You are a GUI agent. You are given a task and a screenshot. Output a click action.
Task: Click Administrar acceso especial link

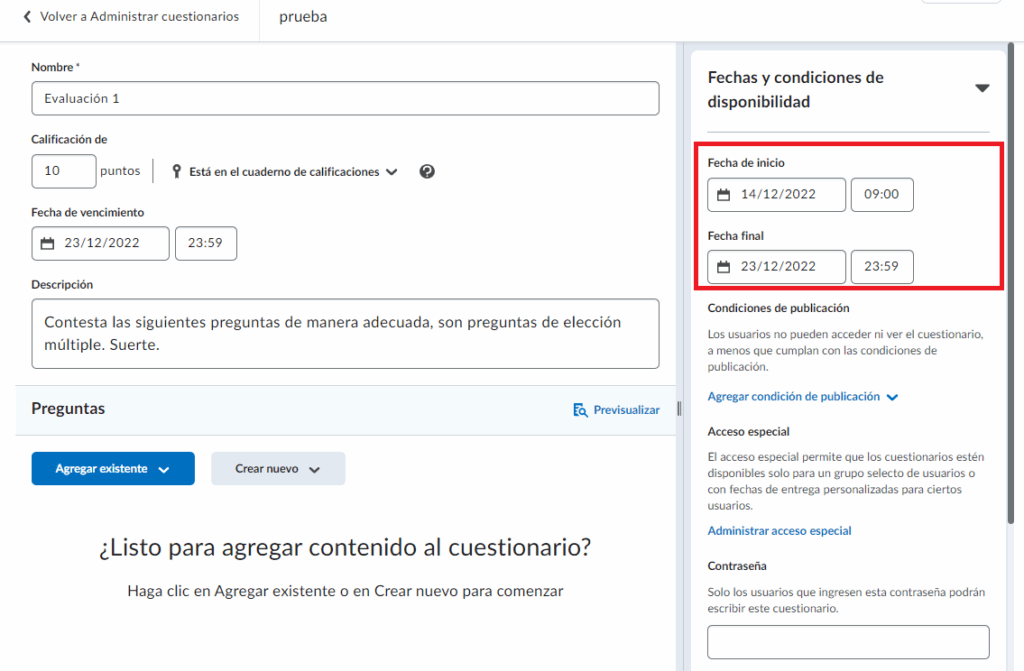pyautogui.click(x=779, y=531)
